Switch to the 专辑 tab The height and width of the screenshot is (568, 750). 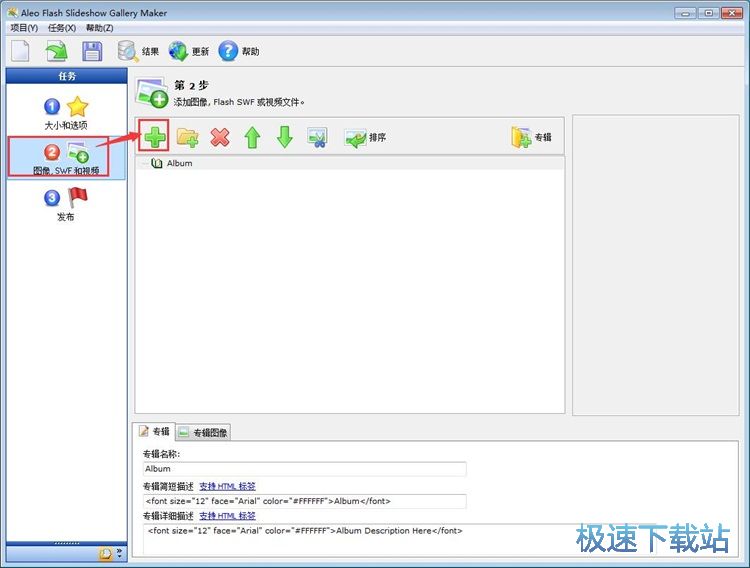[154, 432]
